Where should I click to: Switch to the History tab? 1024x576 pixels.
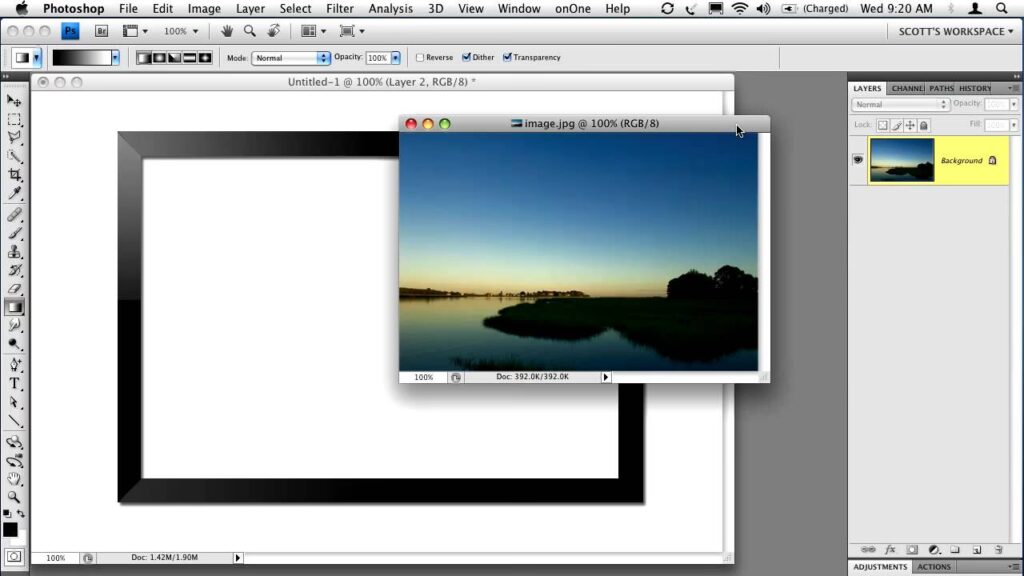tap(974, 88)
